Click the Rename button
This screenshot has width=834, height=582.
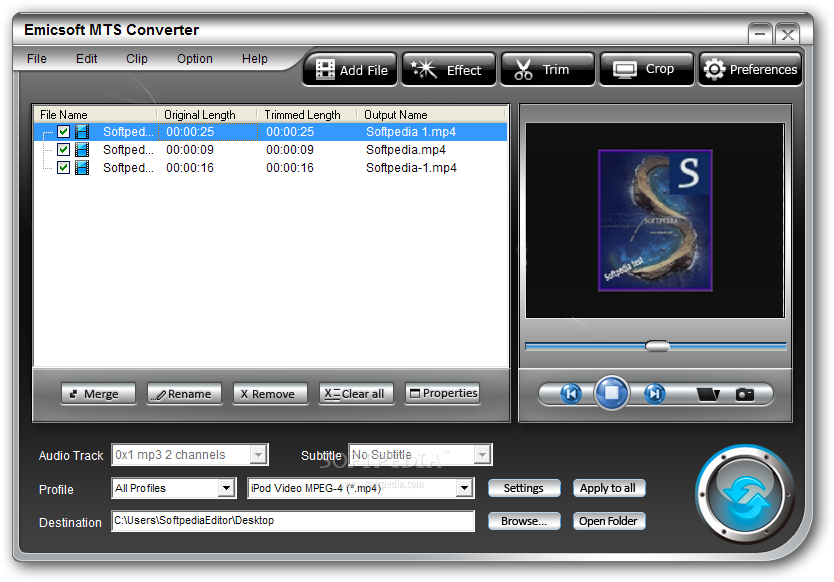tap(184, 394)
